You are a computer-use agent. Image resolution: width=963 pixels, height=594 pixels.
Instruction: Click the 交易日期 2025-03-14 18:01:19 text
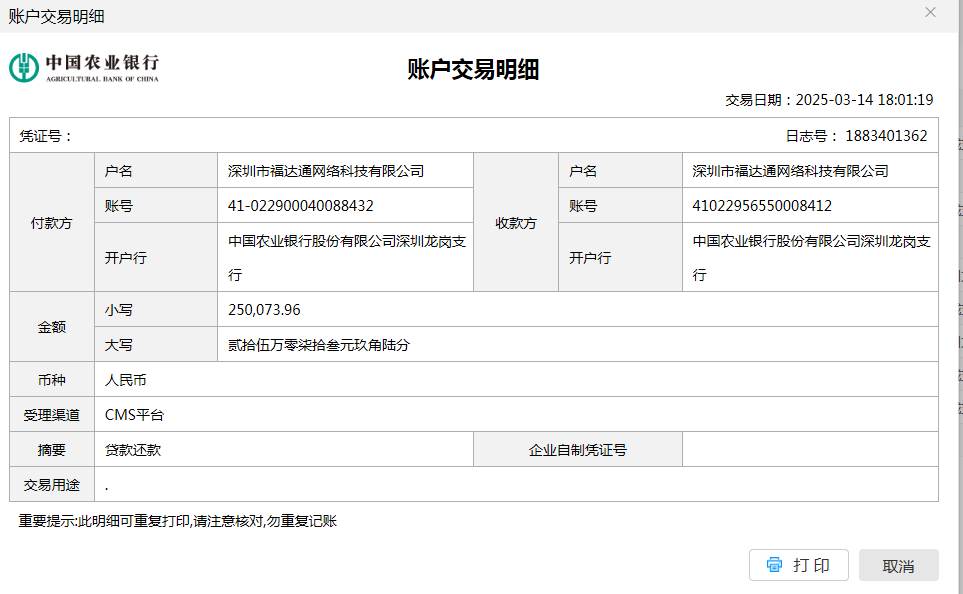[x=829, y=100]
